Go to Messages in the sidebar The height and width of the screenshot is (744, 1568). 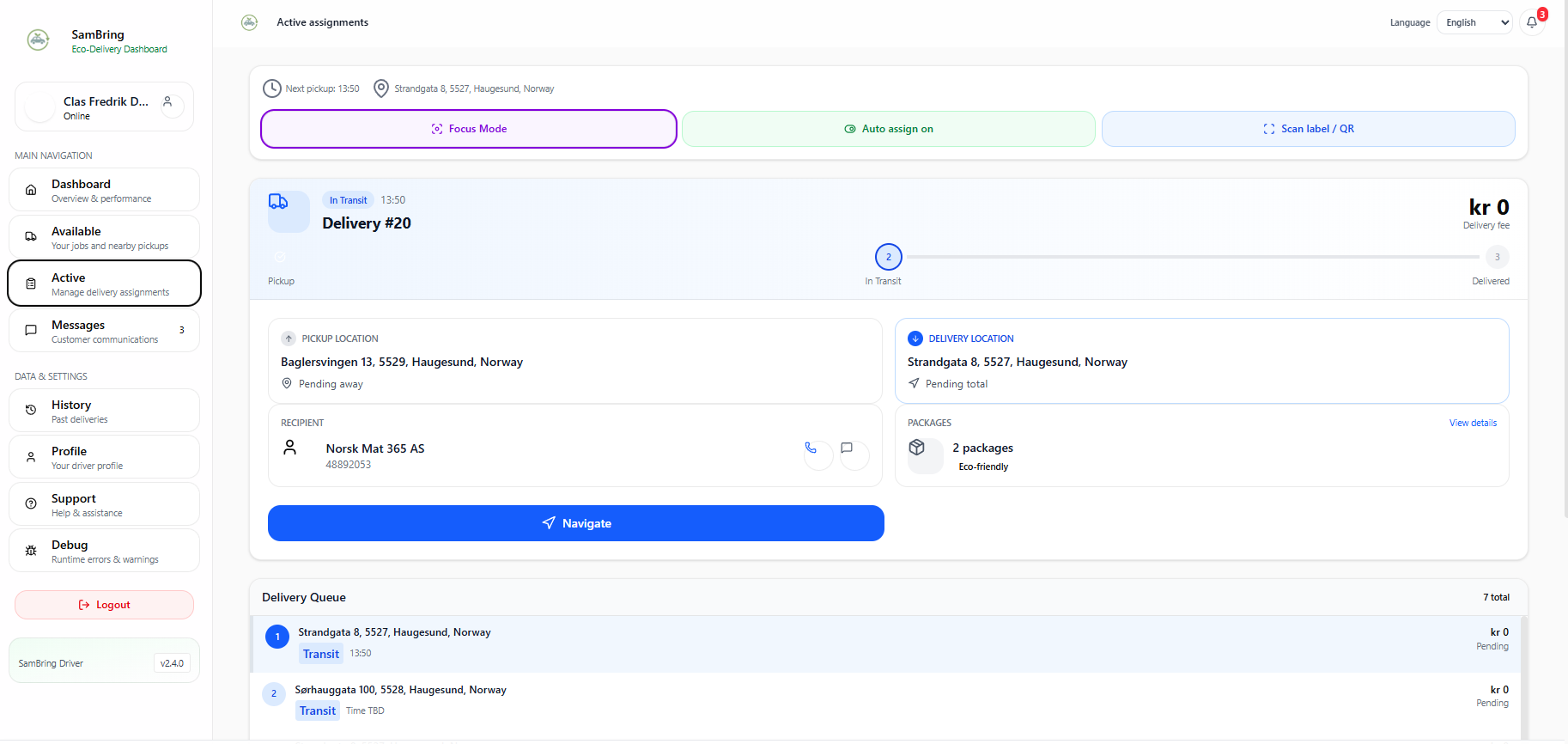coord(104,331)
